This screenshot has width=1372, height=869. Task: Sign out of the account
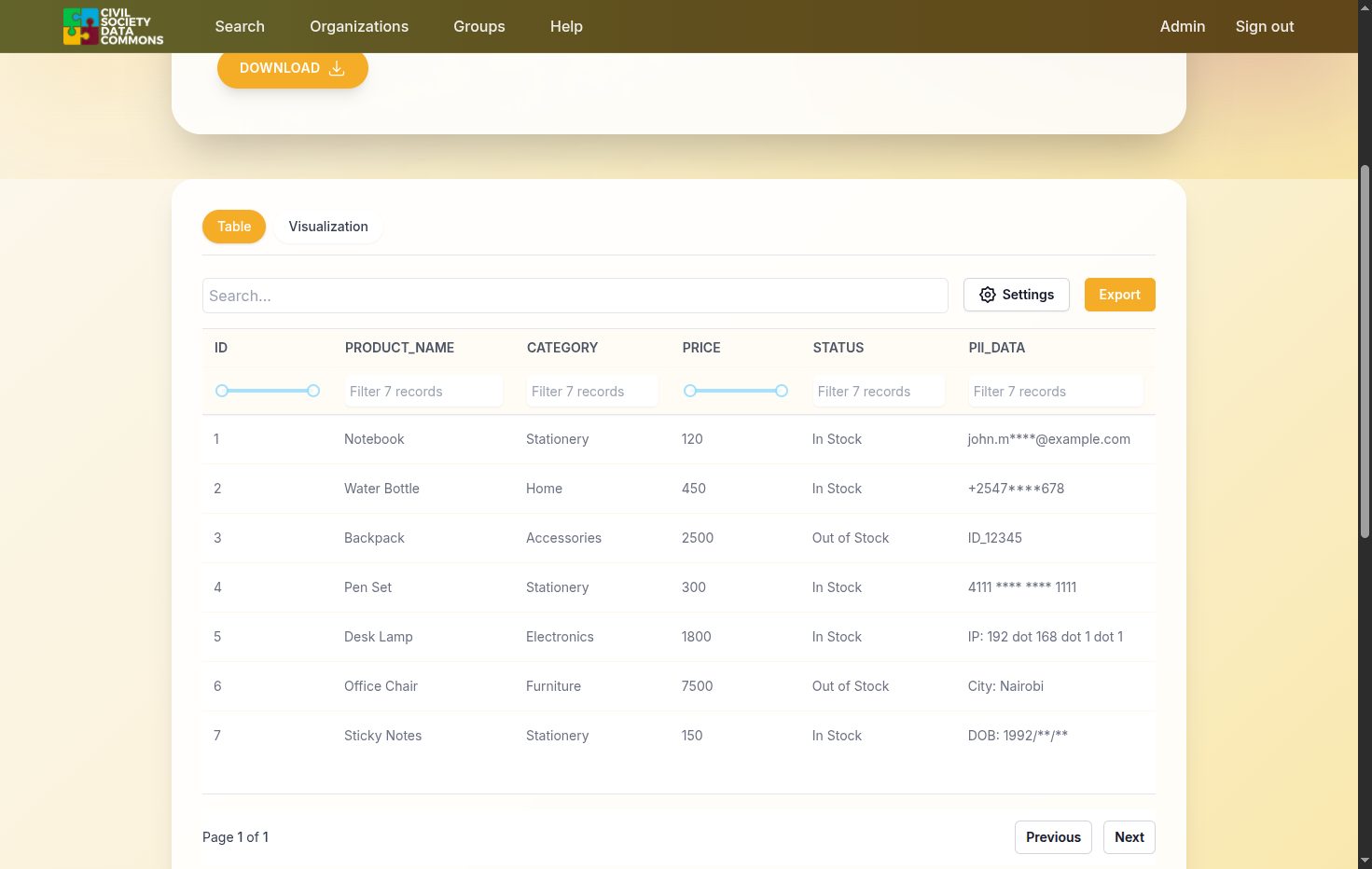coord(1265,26)
